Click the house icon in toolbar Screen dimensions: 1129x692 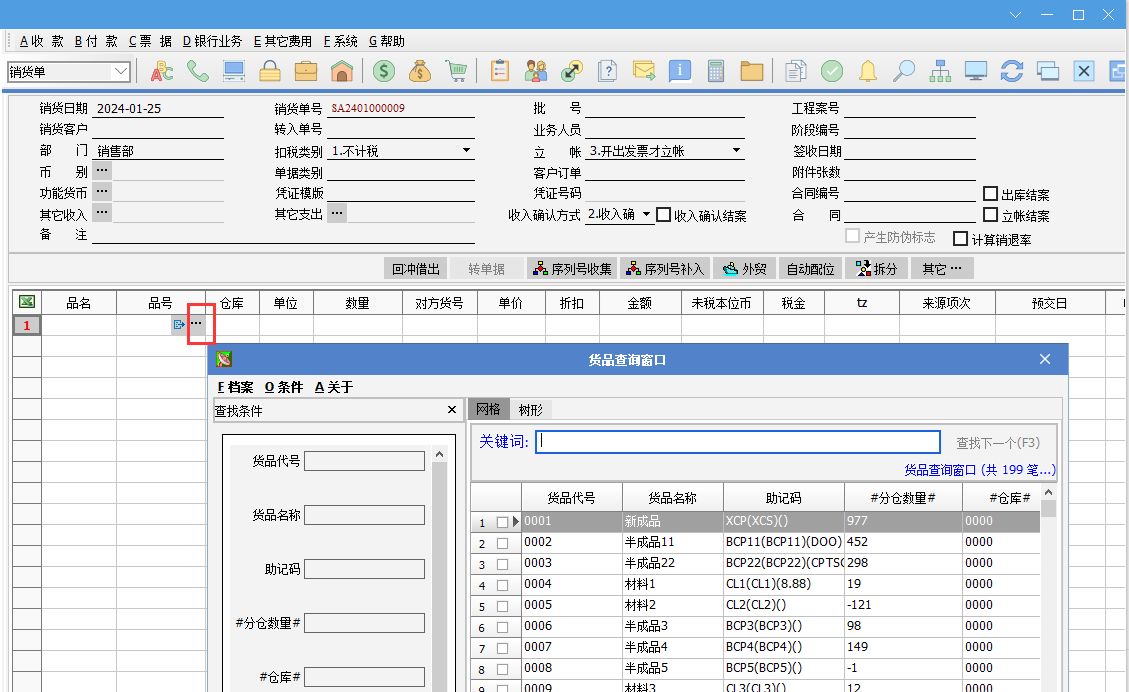342,71
